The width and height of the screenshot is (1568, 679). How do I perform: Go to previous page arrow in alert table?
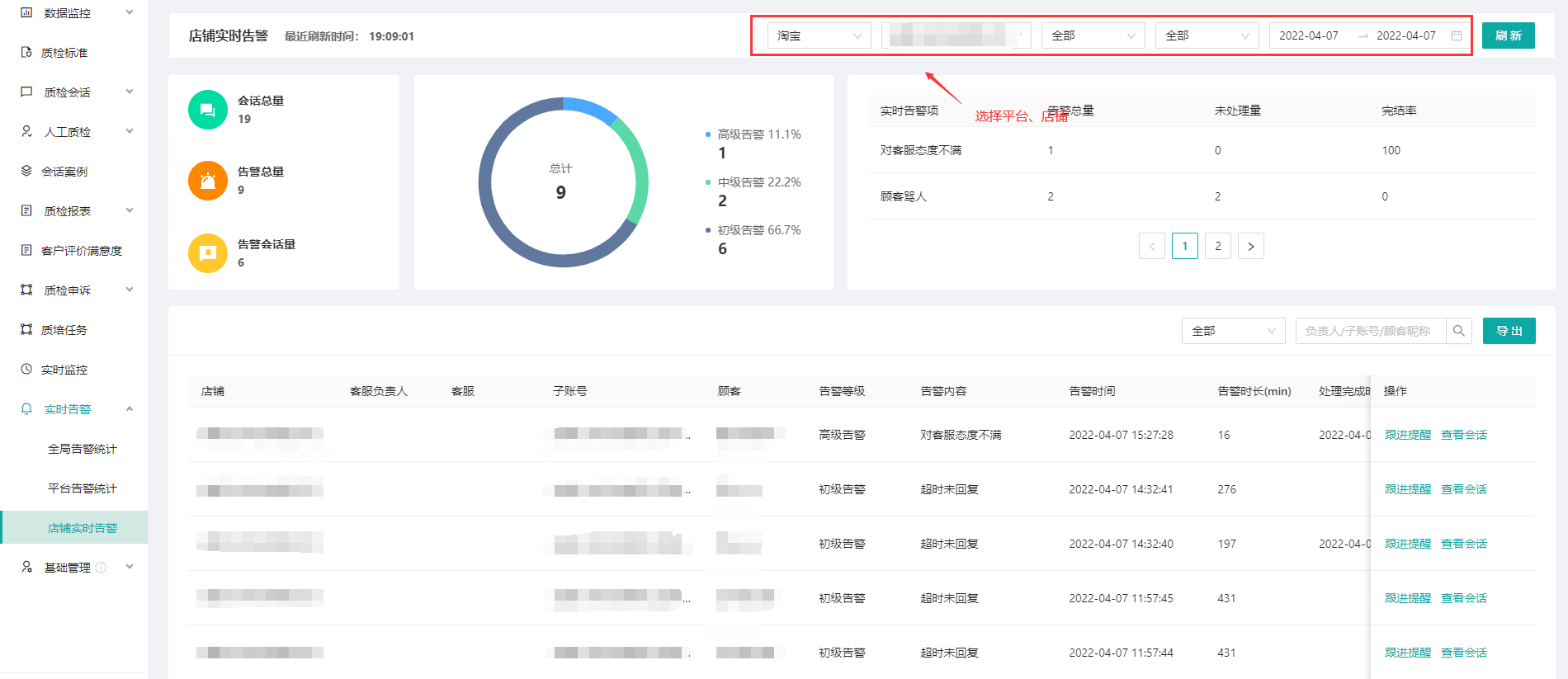tap(1152, 246)
